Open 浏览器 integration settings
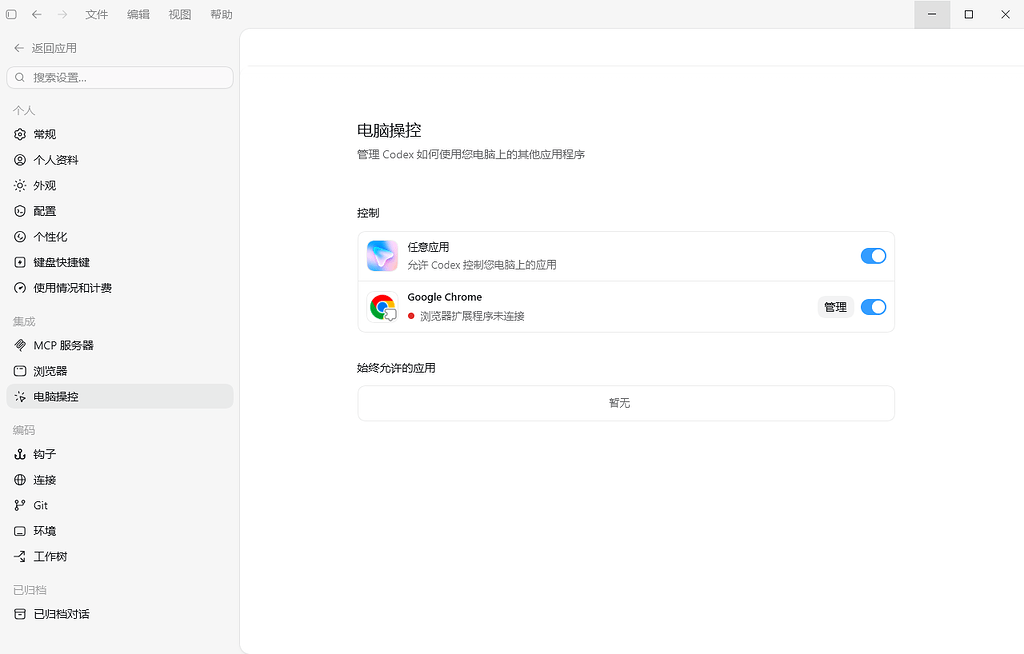Viewport: 1024px width, 654px height. (120, 371)
